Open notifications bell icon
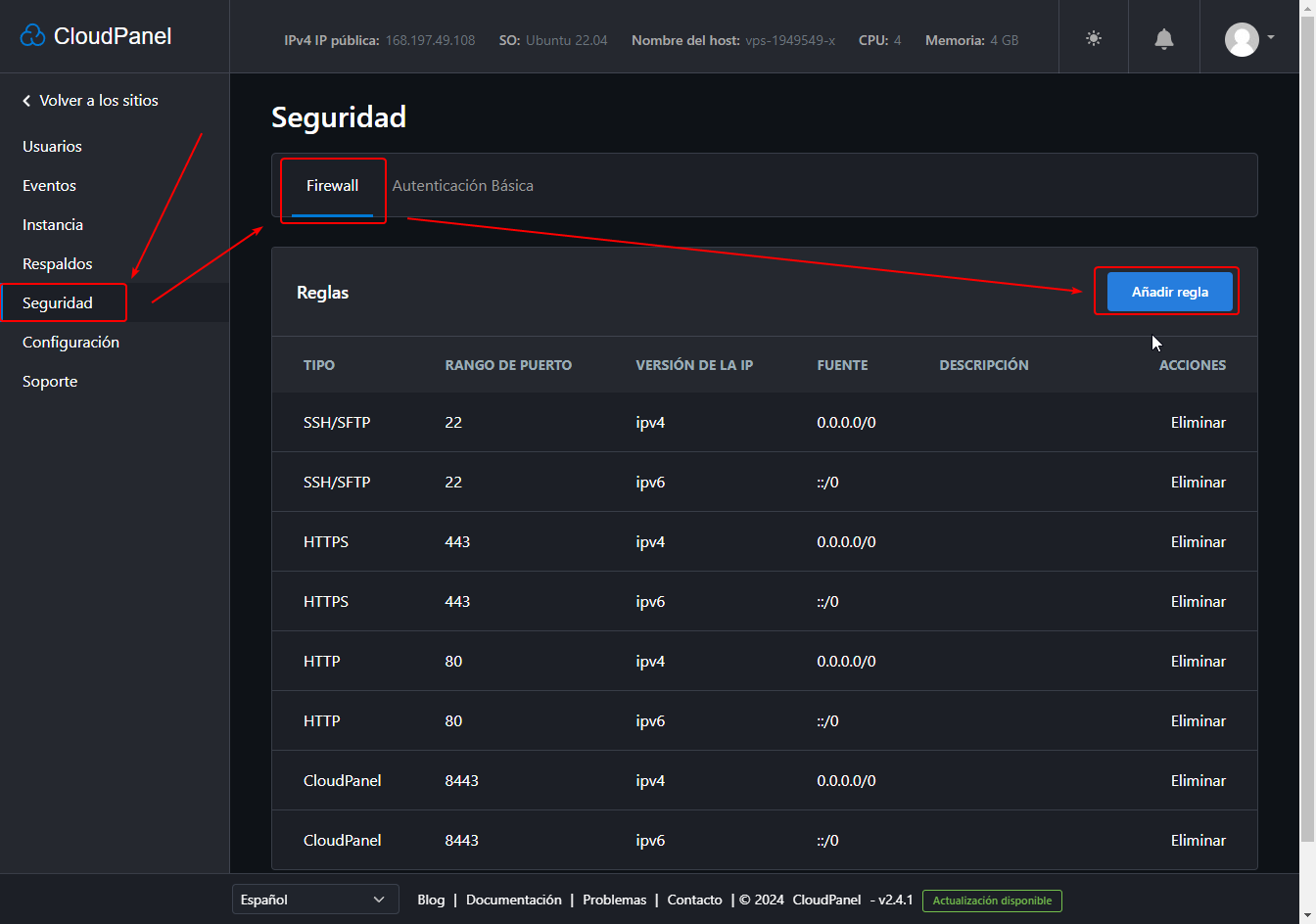This screenshot has width=1316, height=924. pos(1164,38)
